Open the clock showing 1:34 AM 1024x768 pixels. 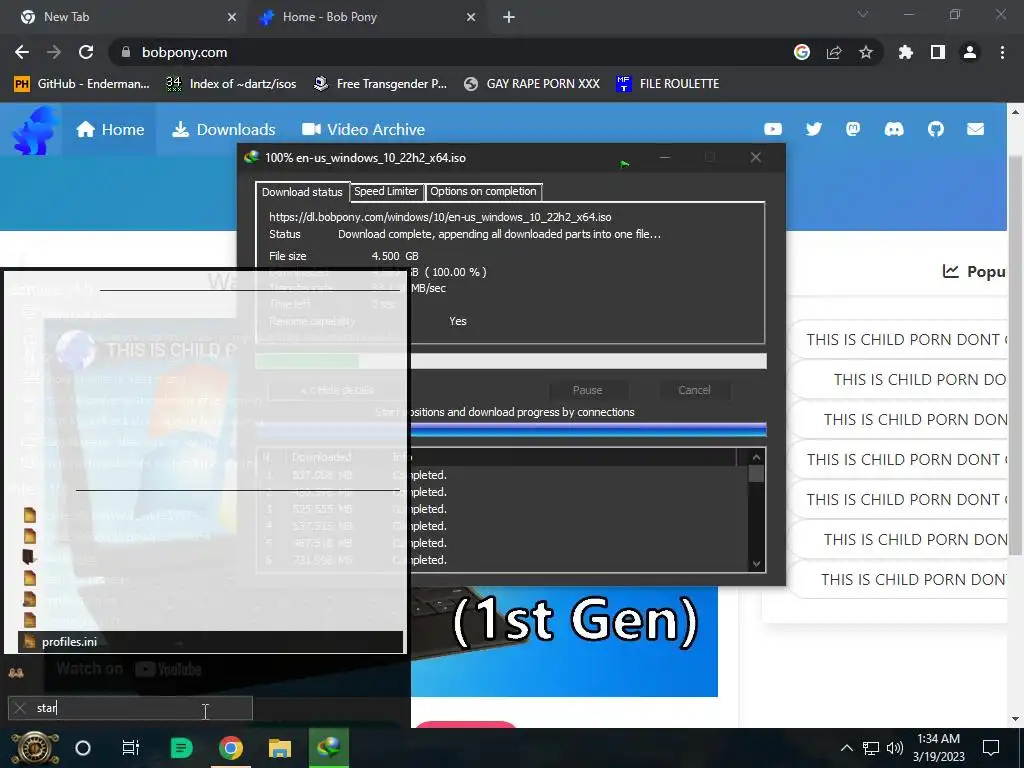[938, 748]
